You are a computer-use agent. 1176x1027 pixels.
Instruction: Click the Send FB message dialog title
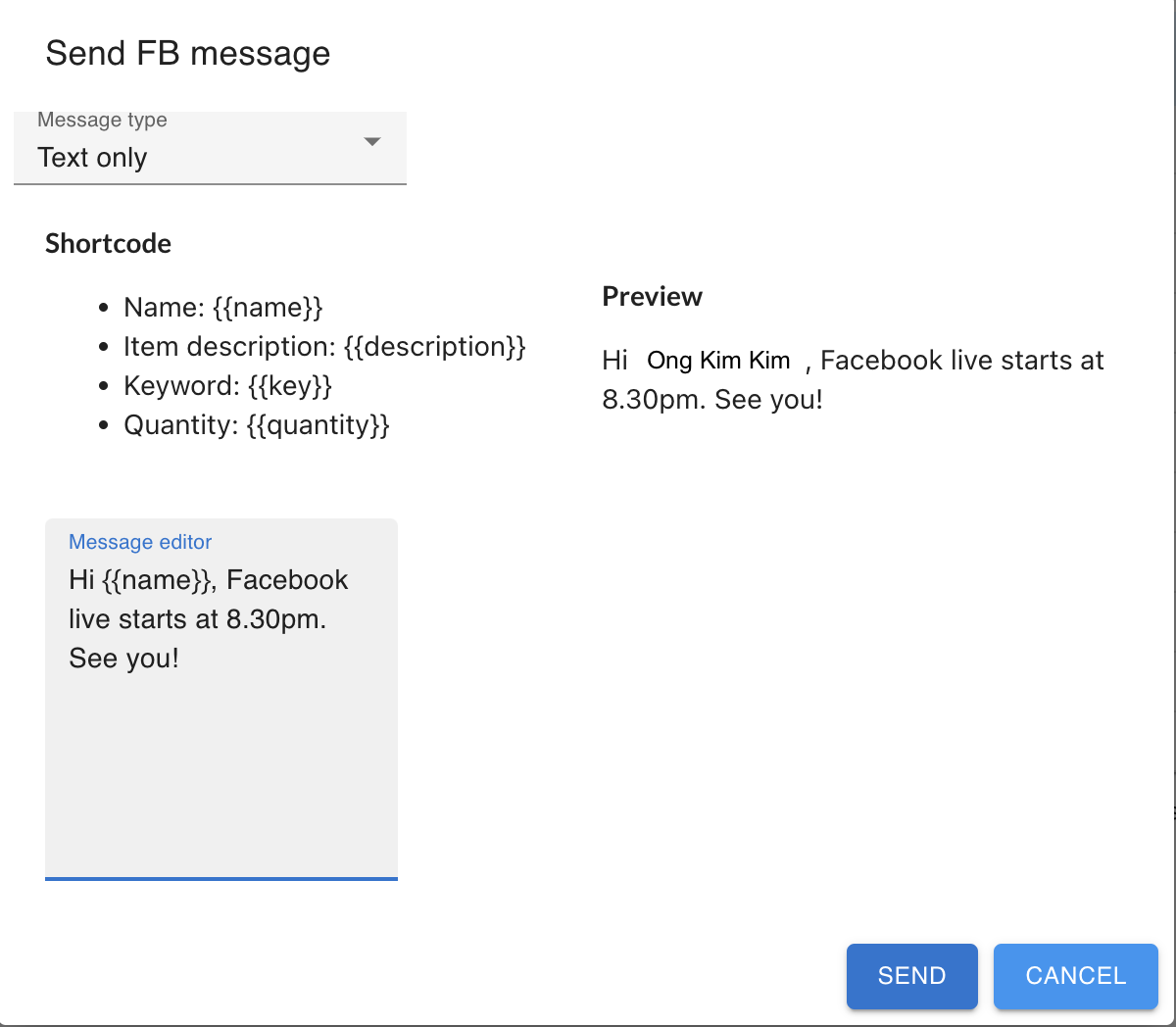187,53
